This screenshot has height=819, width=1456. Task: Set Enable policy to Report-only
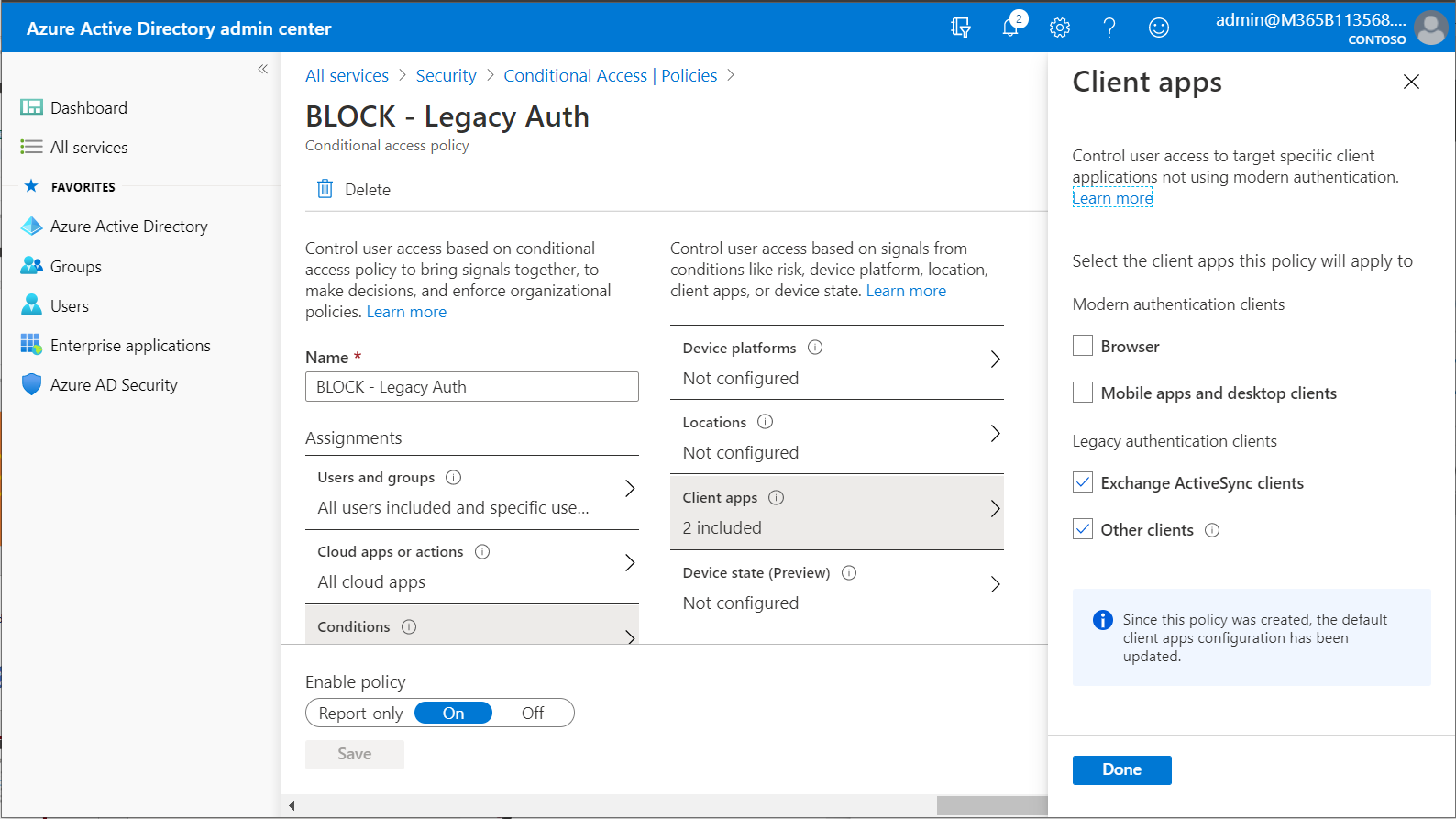(360, 713)
